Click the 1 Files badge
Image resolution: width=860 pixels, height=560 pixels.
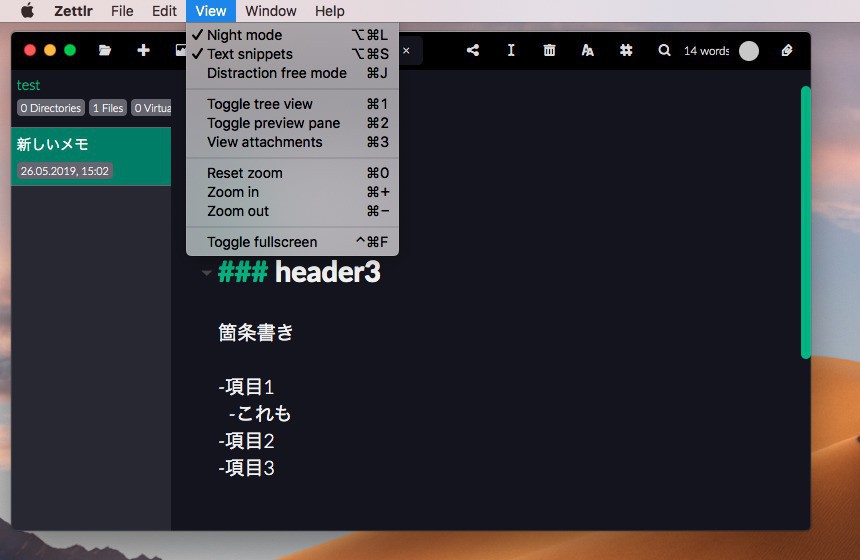(108, 108)
